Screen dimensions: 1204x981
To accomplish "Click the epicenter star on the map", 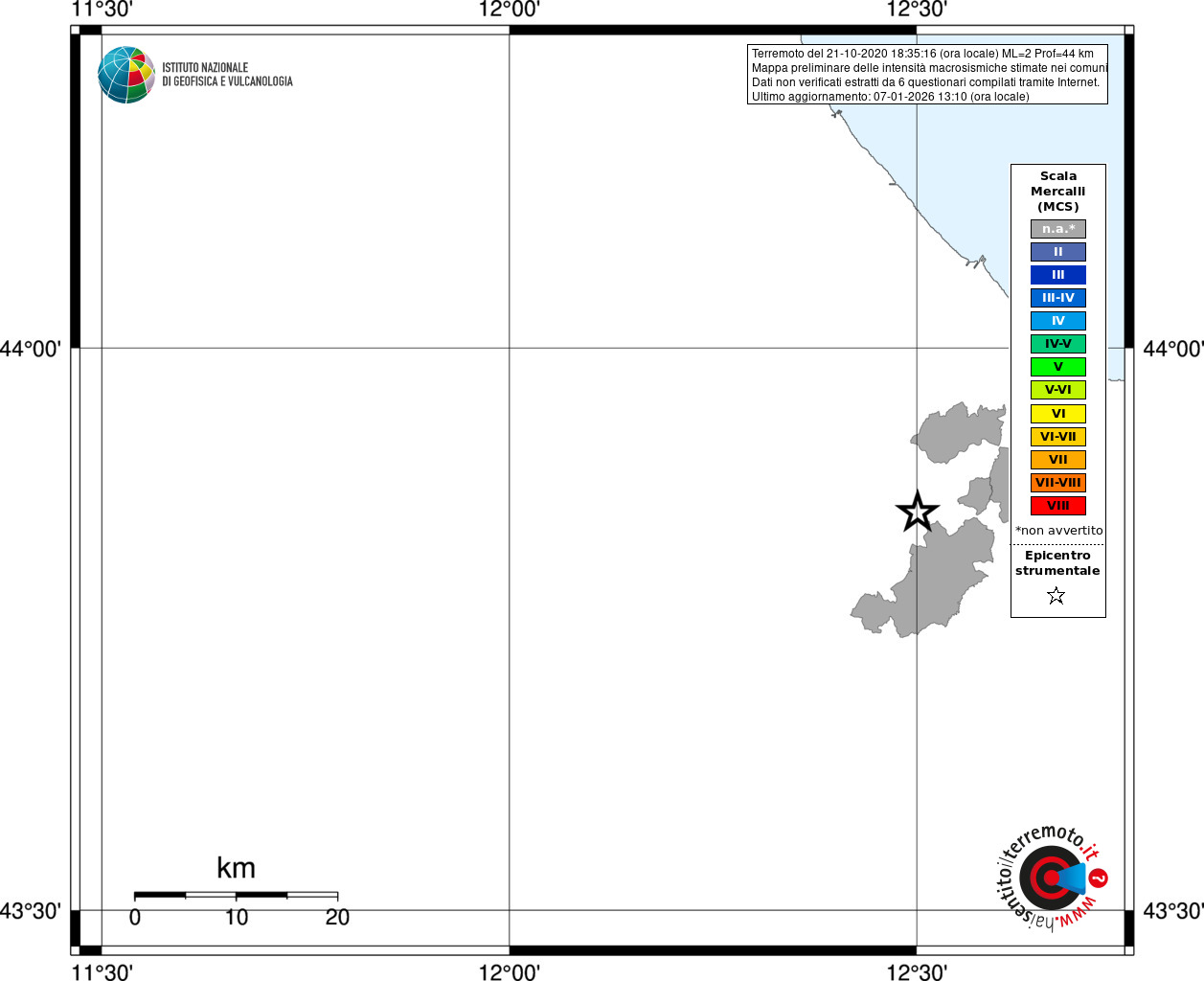I will [x=917, y=512].
